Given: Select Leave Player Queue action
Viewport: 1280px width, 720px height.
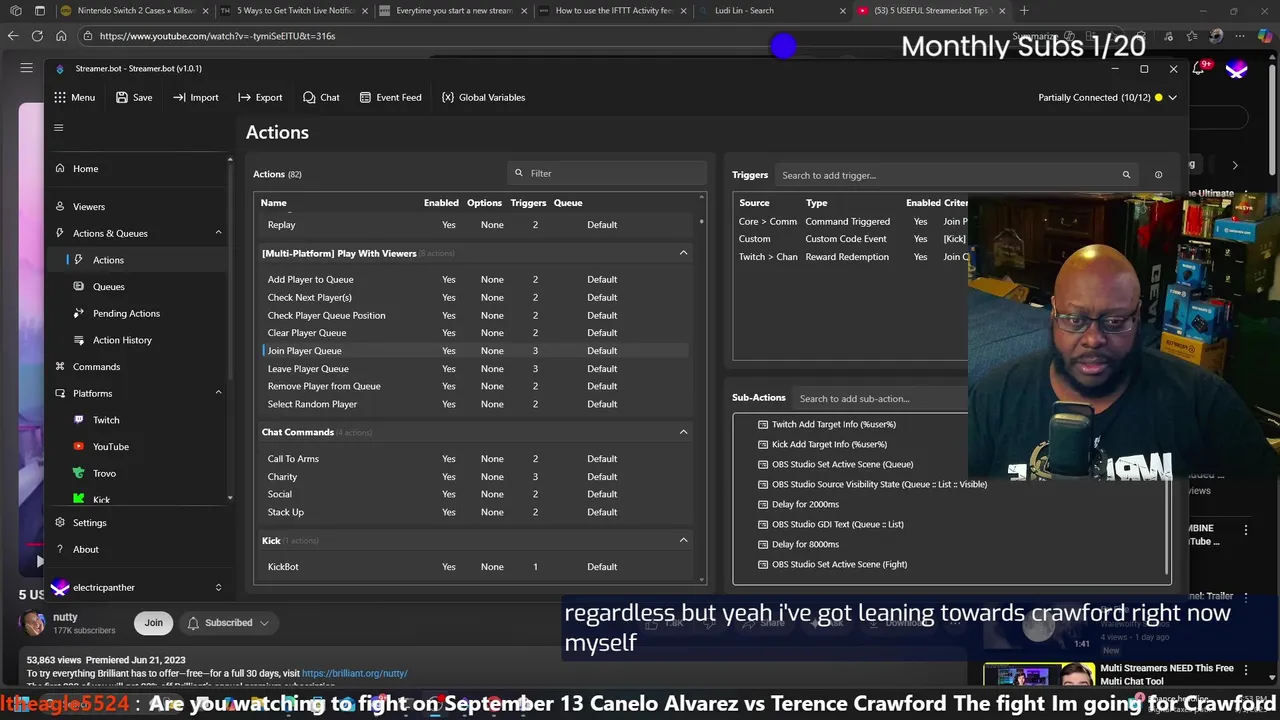Looking at the screenshot, I should coord(475,368).
